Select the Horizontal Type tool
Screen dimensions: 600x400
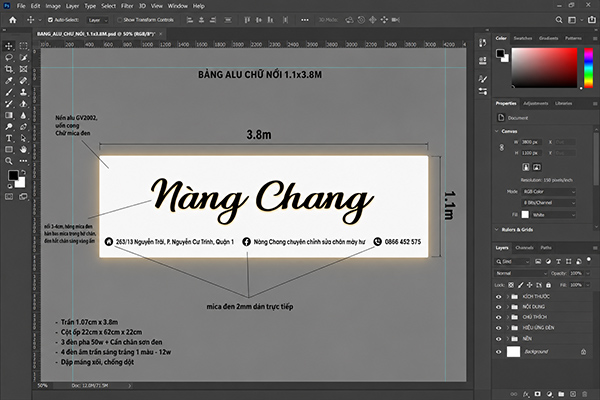[9, 138]
